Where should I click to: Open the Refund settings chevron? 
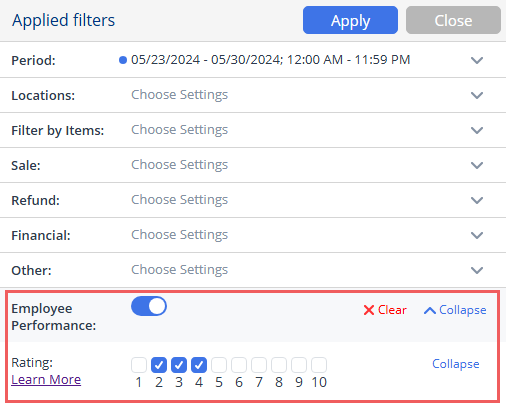477,200
